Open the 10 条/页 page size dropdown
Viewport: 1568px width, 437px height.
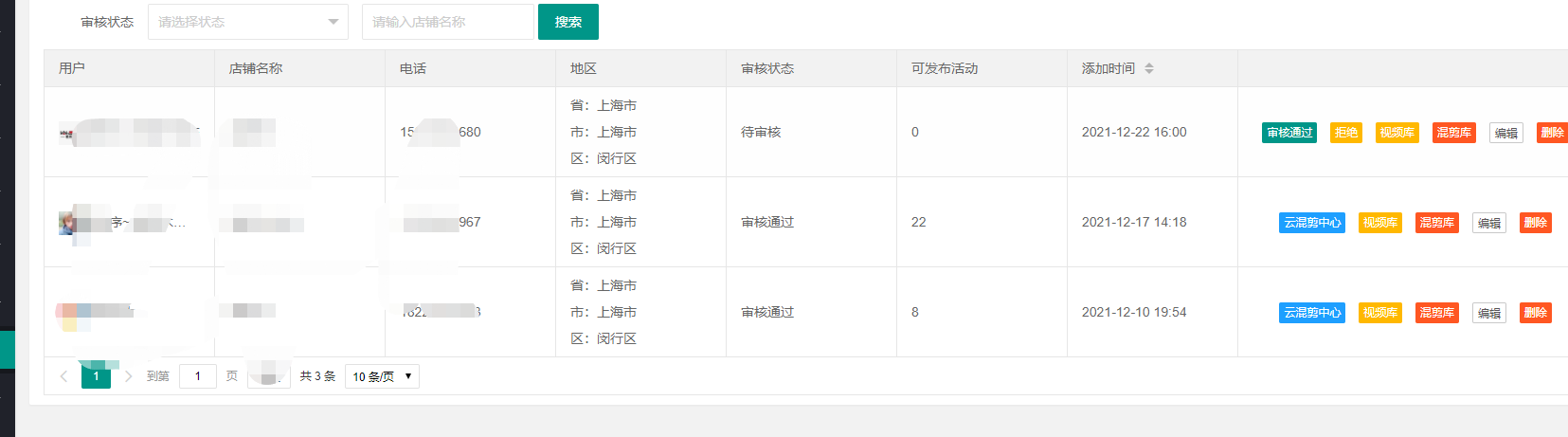point(382,376)
